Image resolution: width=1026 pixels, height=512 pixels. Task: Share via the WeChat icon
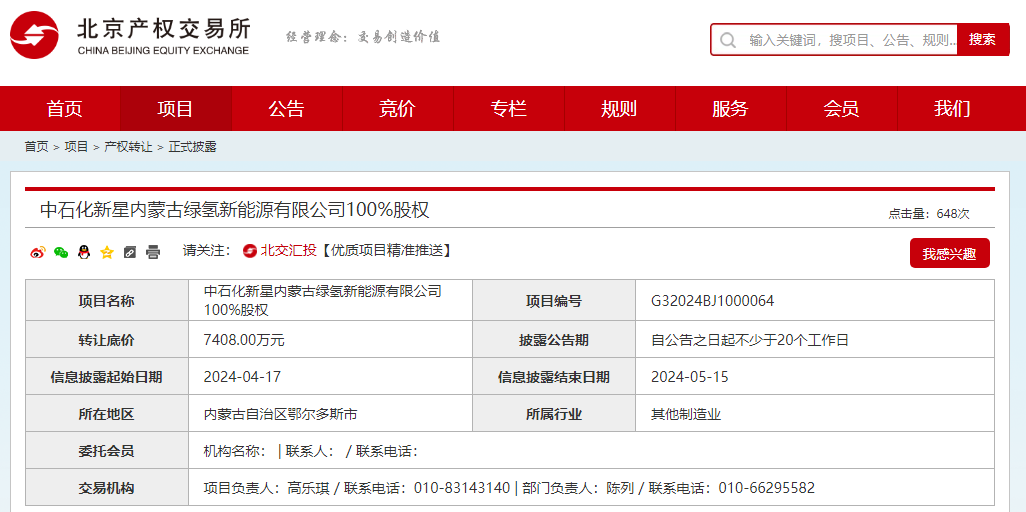pos(61,252)
